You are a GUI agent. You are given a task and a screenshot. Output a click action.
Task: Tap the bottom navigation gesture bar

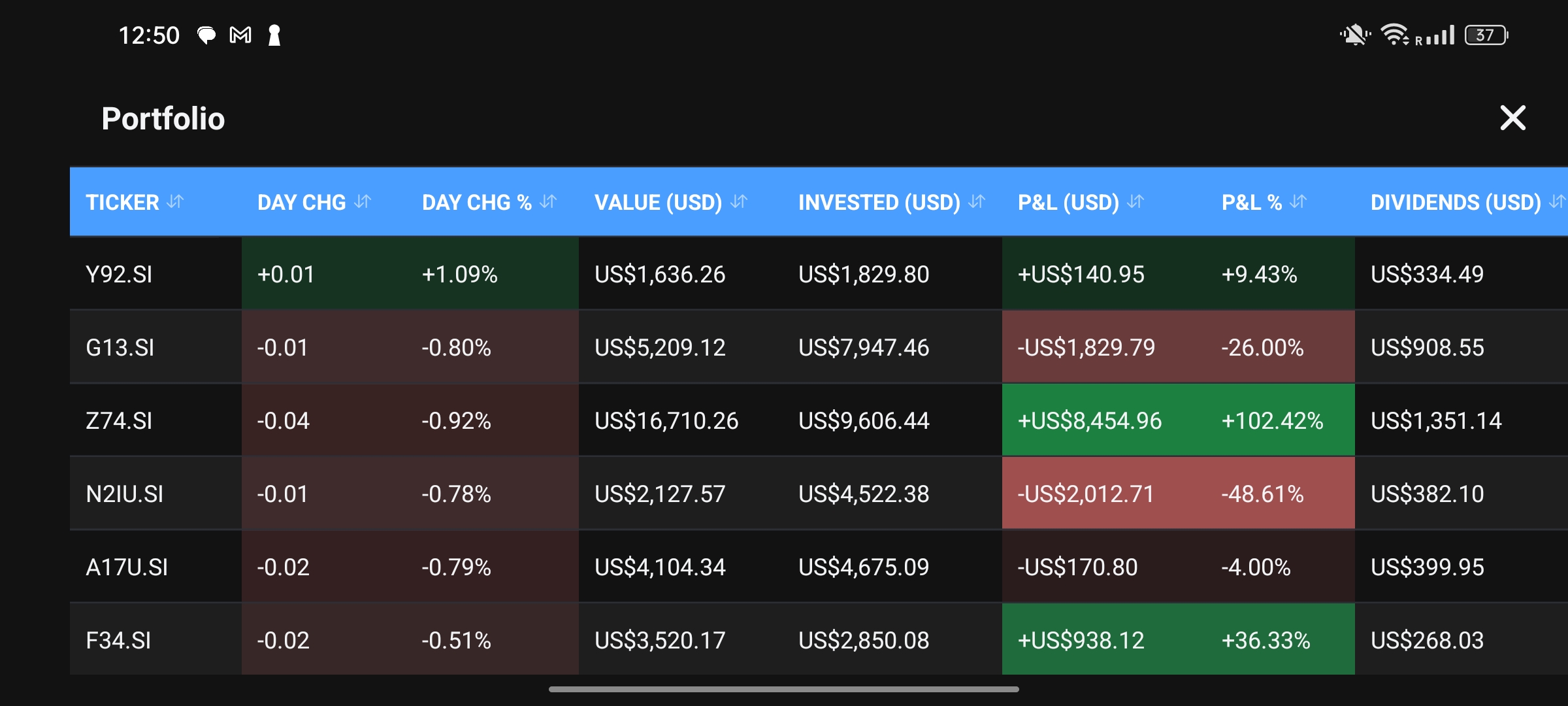pyautogui.click(x=784, y=689)
